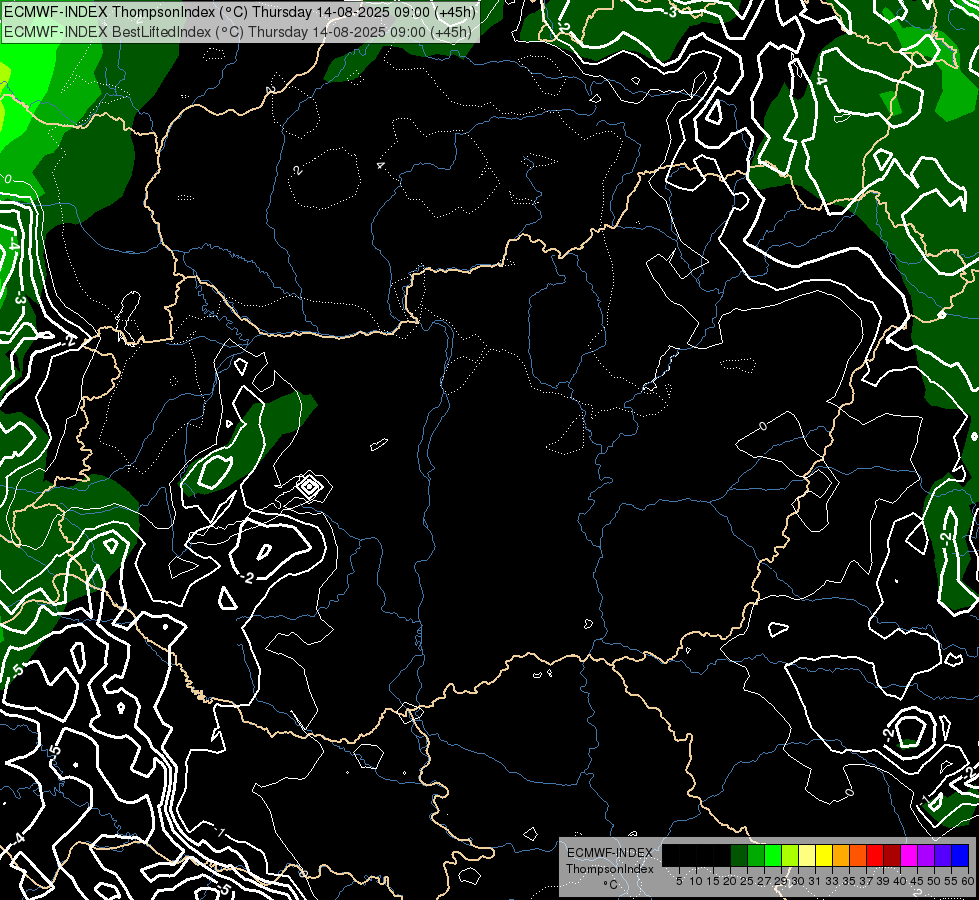
Task: Pick the orange 33–35 legend swatch
Action: (841, 855)
